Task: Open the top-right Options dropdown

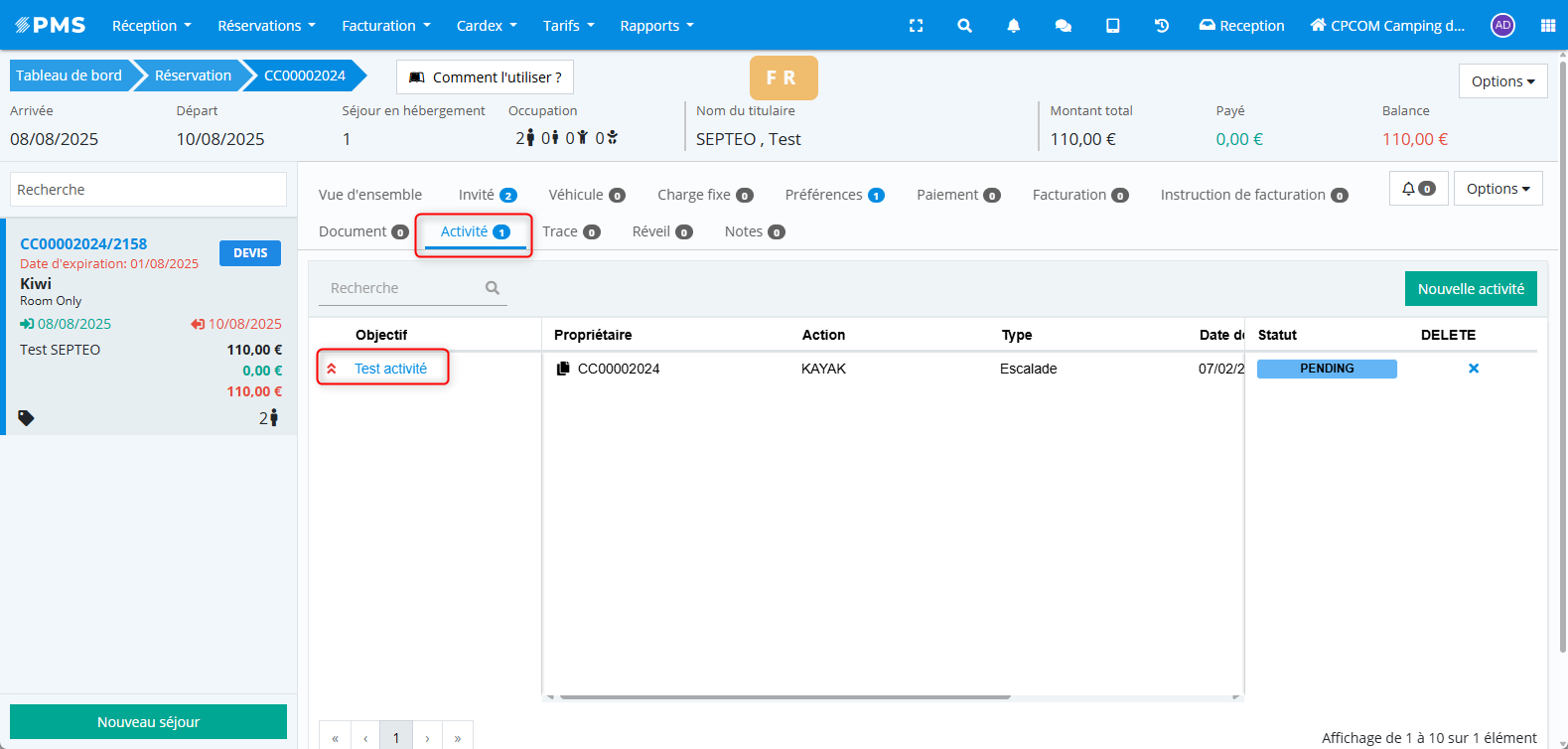Action: click(1501, 81)
